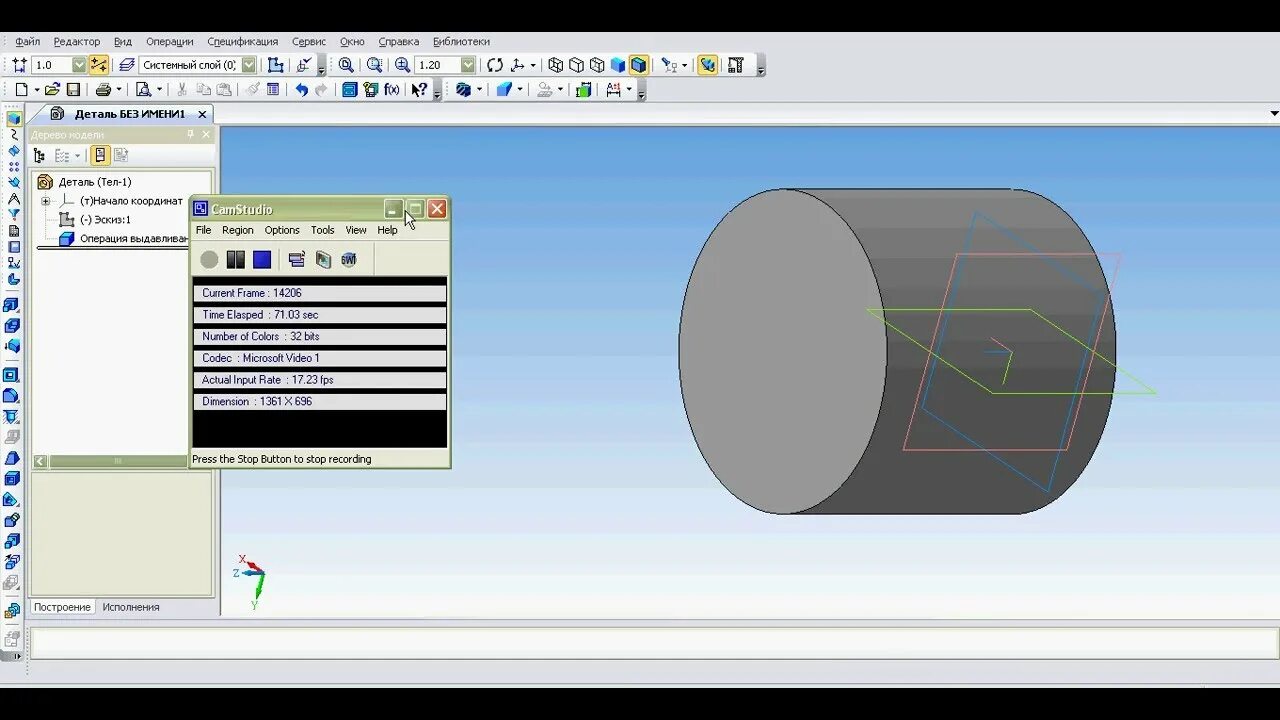Click CamStudio stop recording blue button
This screenshot has height=720, width=1280.
(x=262, y=259)
